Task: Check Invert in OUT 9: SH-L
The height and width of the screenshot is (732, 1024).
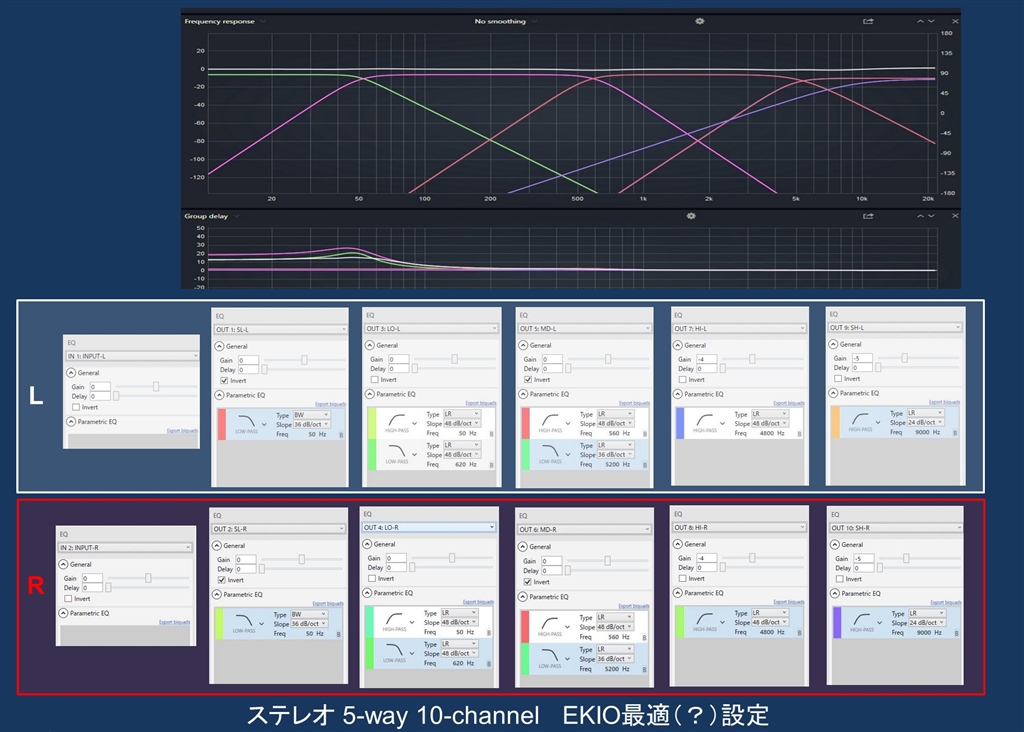Action: tap(838, 378)
